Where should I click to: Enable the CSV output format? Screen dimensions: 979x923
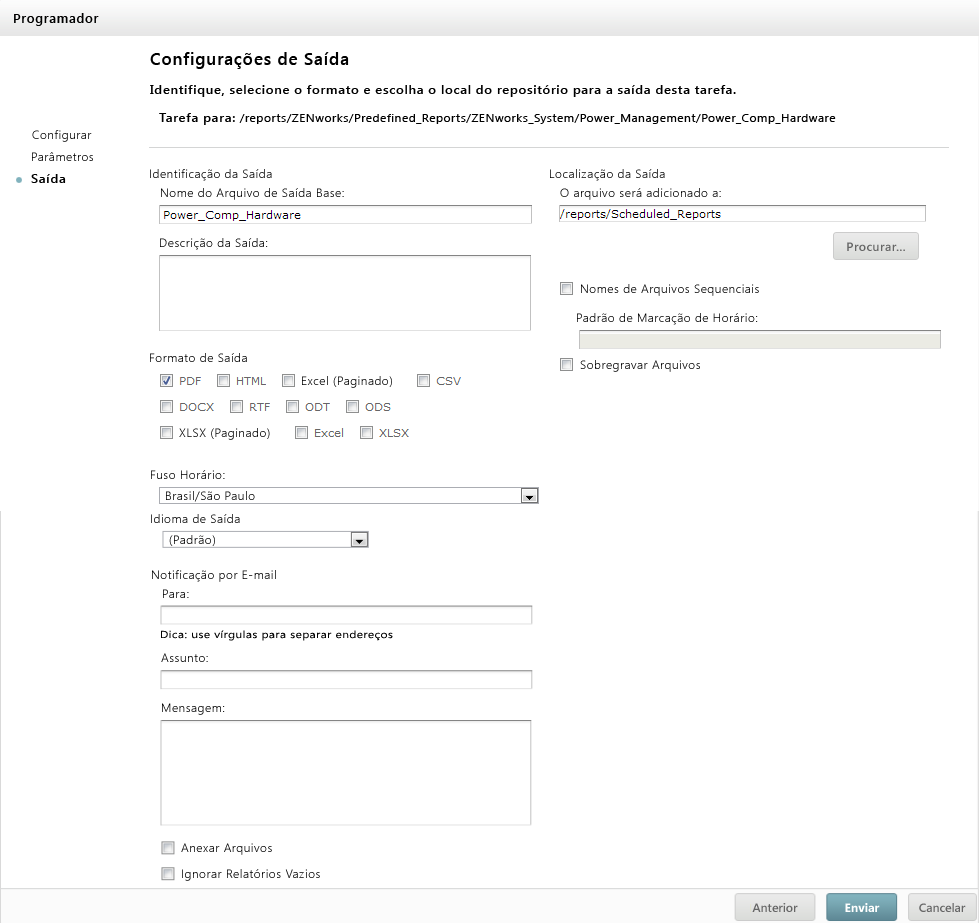coord(424,381)
